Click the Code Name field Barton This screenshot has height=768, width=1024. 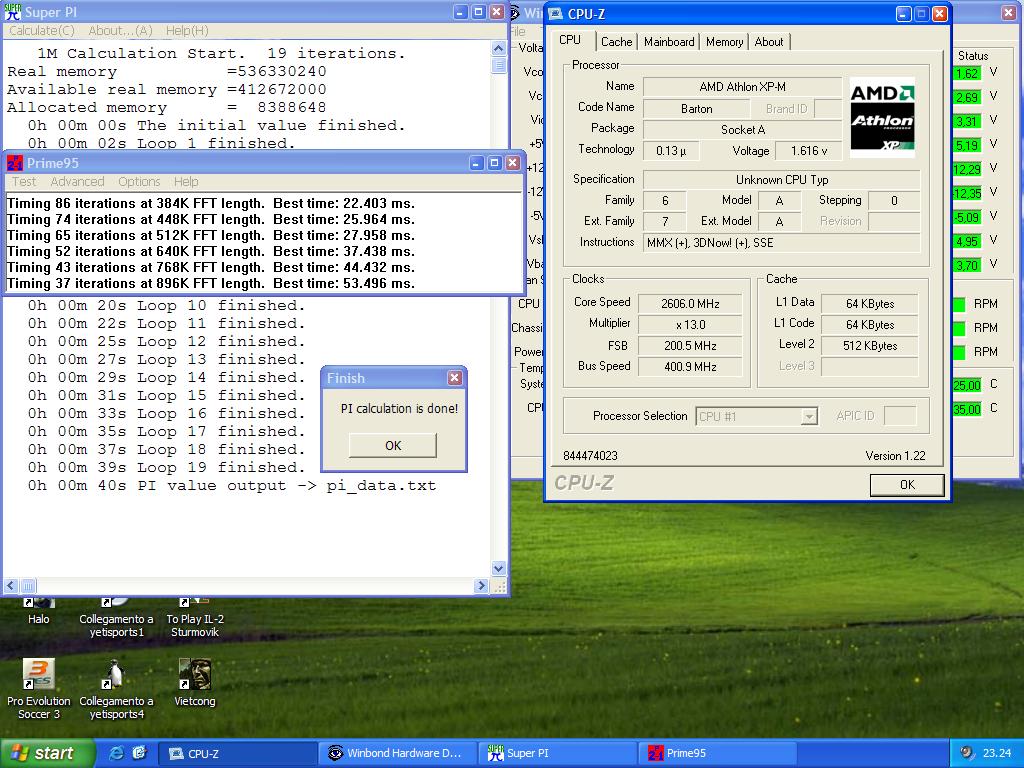click(696, 109)
